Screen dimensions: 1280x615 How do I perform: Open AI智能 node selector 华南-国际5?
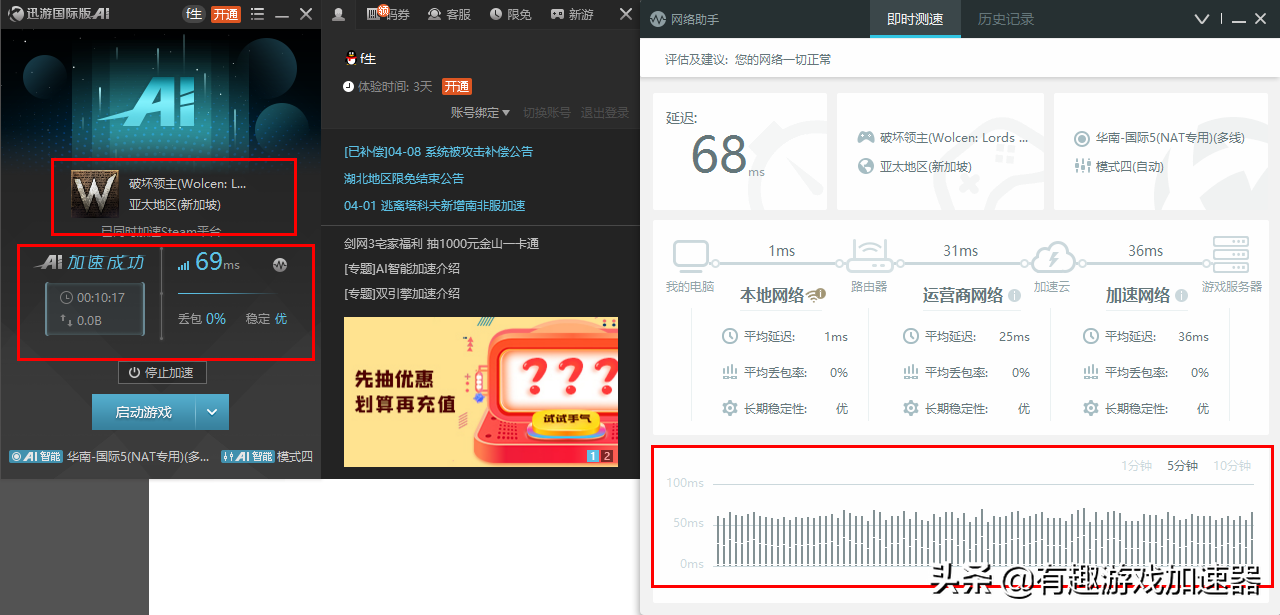click(110, 457)
